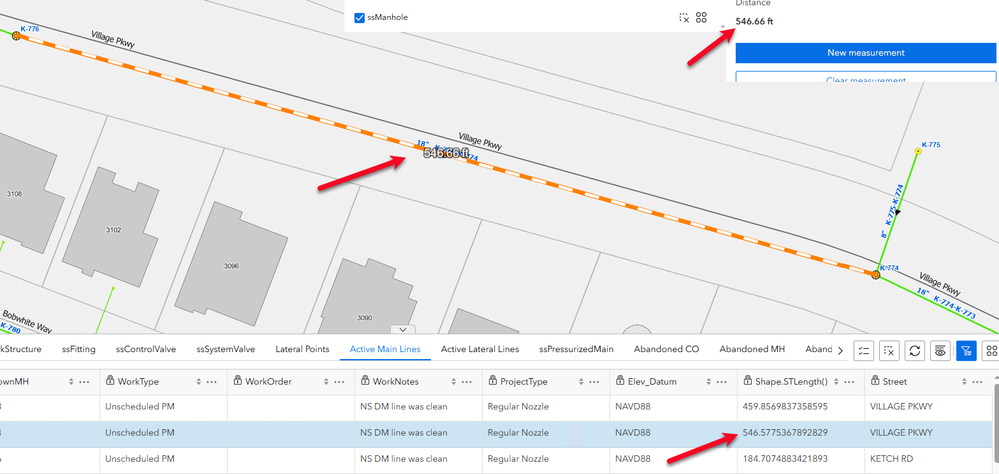Click building 3102 on the map
This screenshot has width=999, height=474.
click(x=112, y=229)
